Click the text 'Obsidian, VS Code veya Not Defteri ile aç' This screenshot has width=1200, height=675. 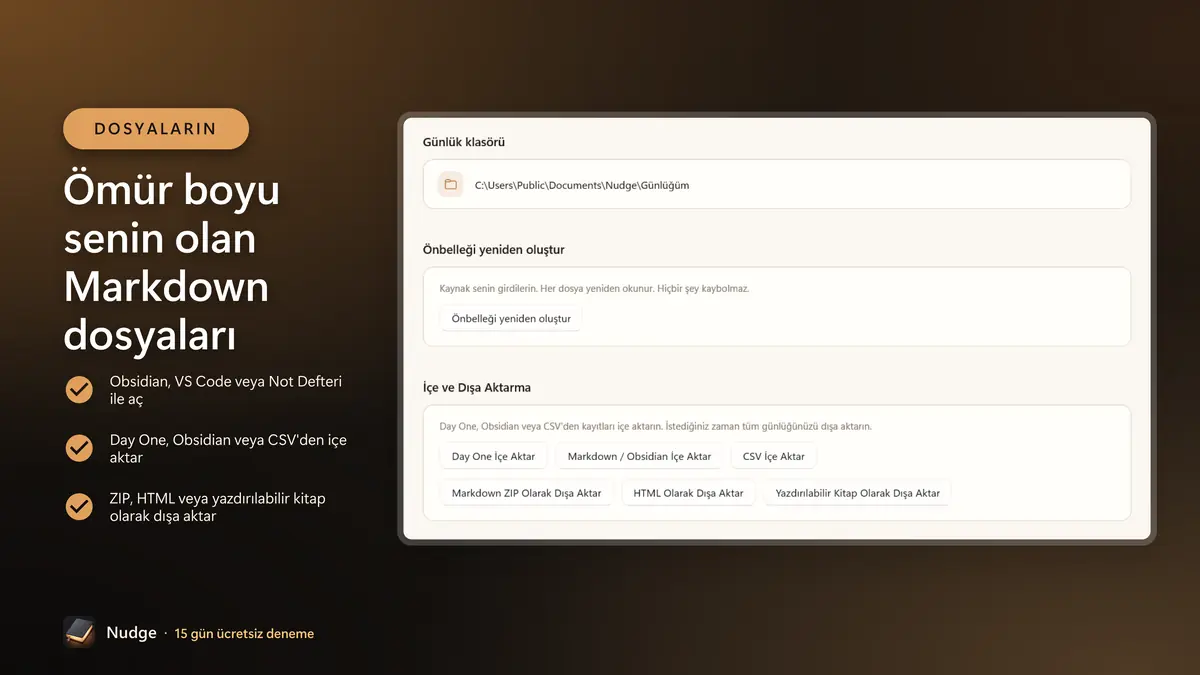pos(226,390)
